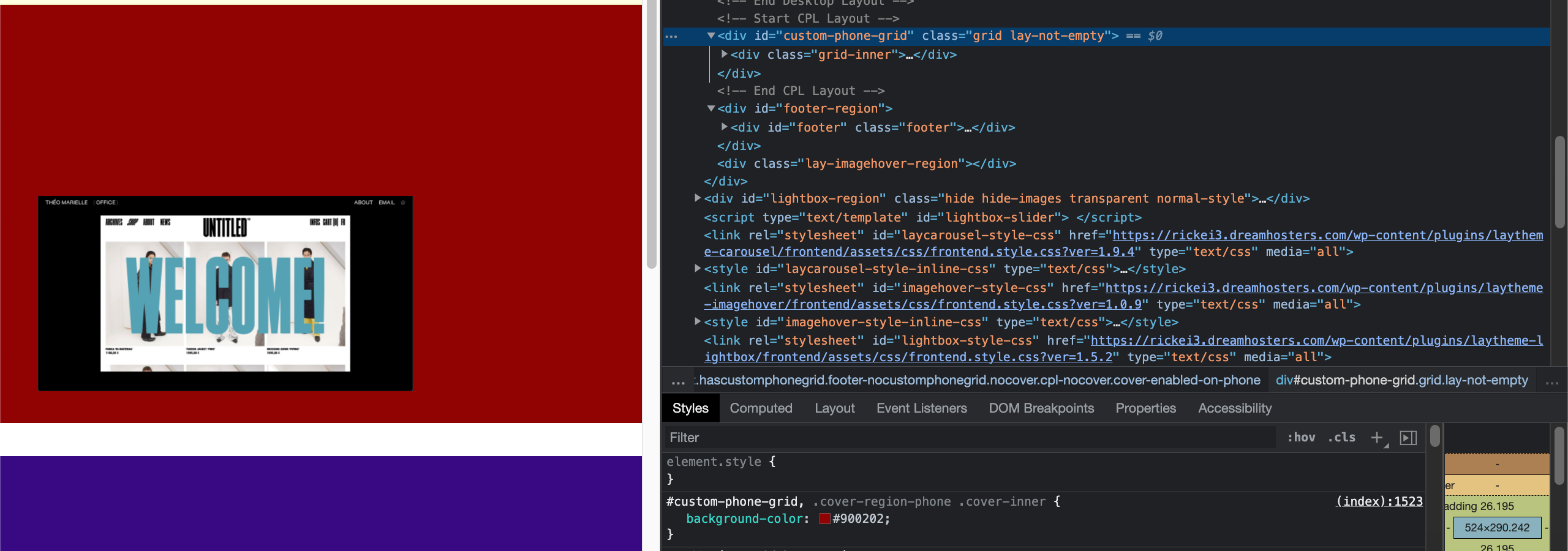Click the background-color property name
1568x551 pixels.
pos(744,519)
